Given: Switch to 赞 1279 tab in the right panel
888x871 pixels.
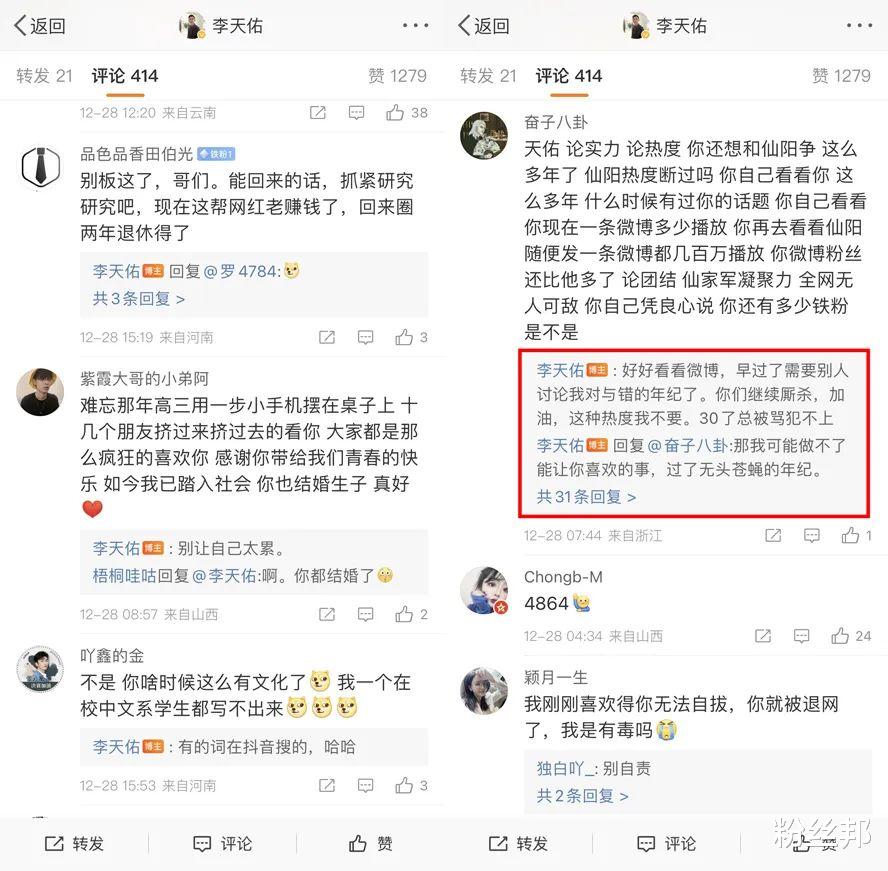Looking at the screenshot, I should [x=841, y=75].
